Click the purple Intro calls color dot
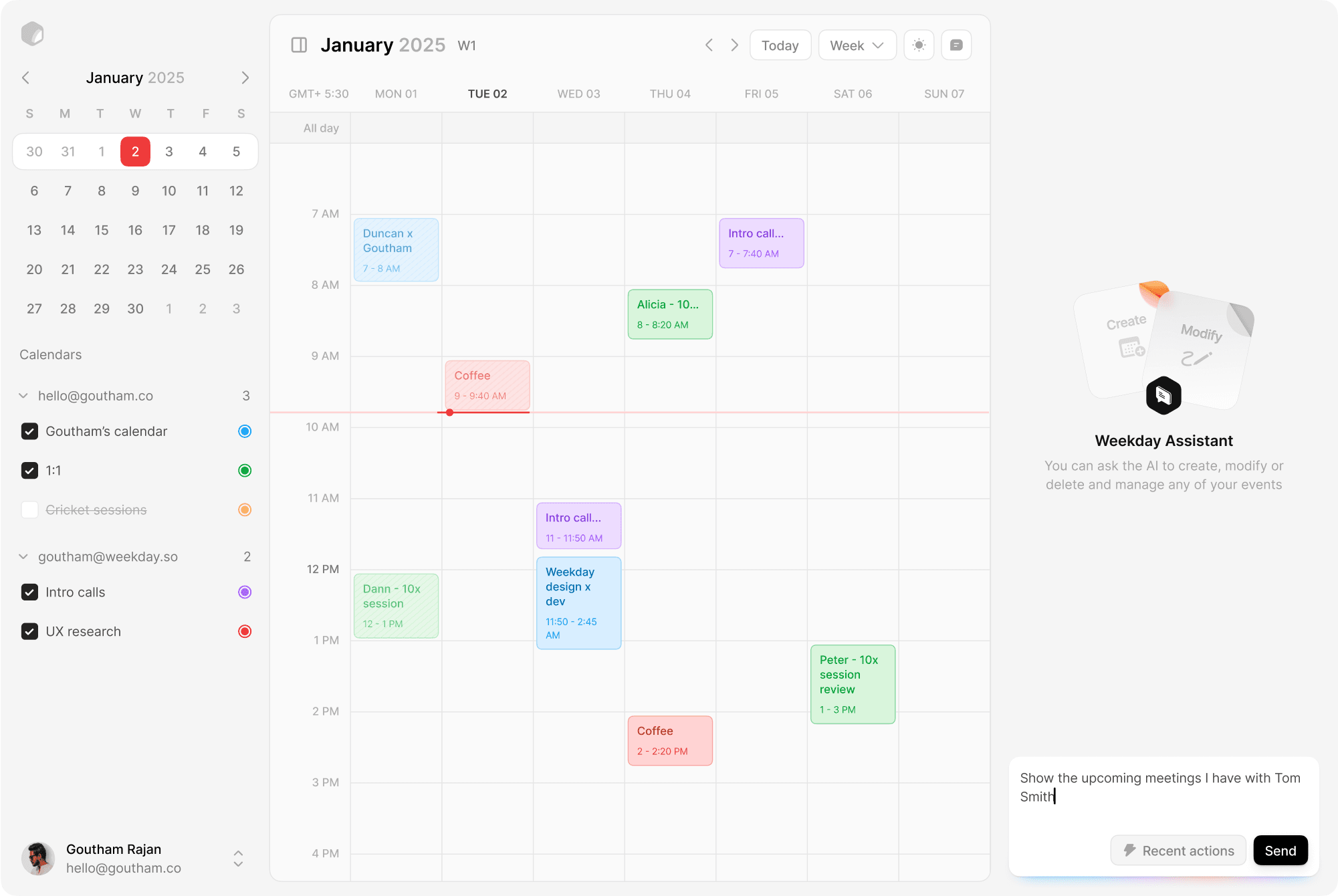 coord(245,592)
